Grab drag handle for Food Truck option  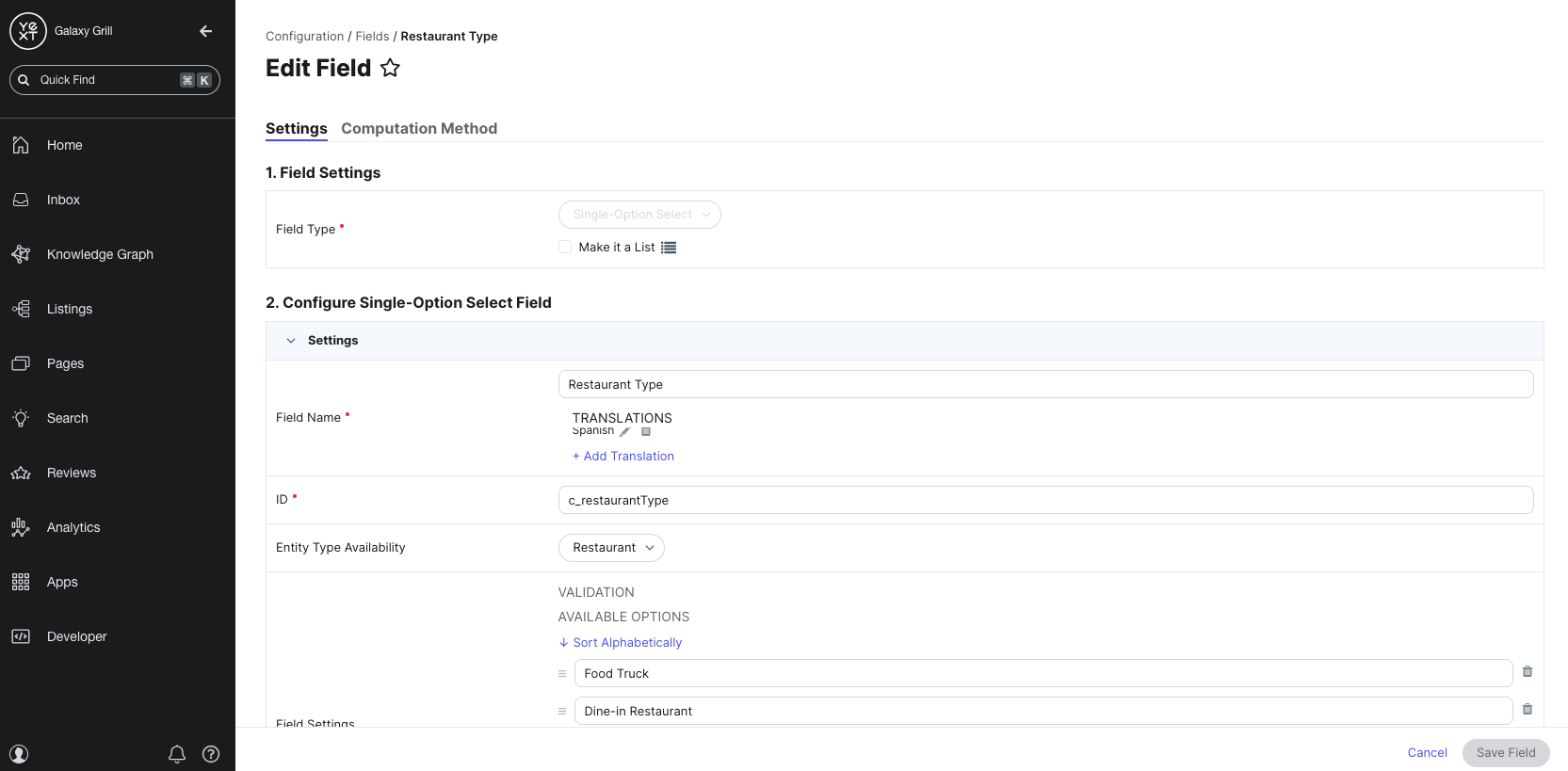point(562,674)
